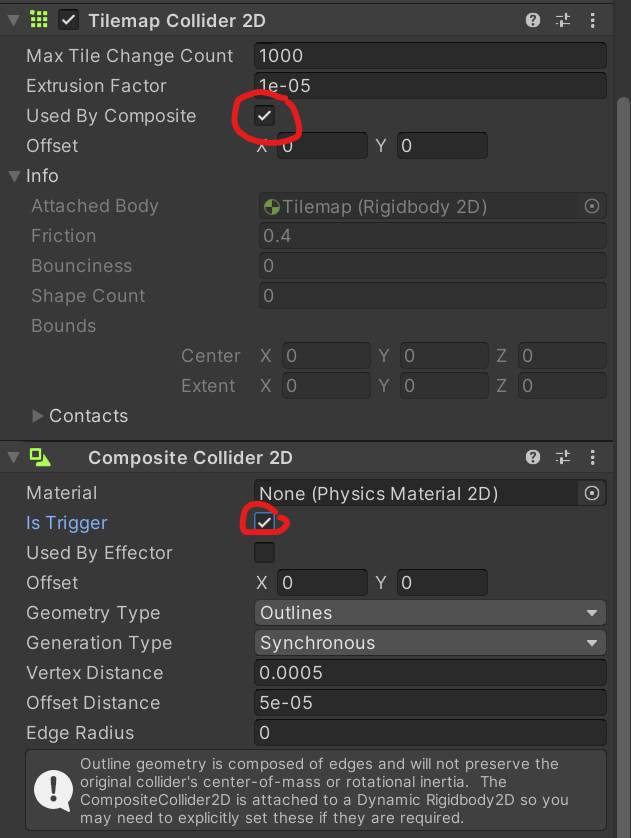Open Composite Collider 2D preset settings icon
The width and height of the screenshot is (631, 838).
563,457
